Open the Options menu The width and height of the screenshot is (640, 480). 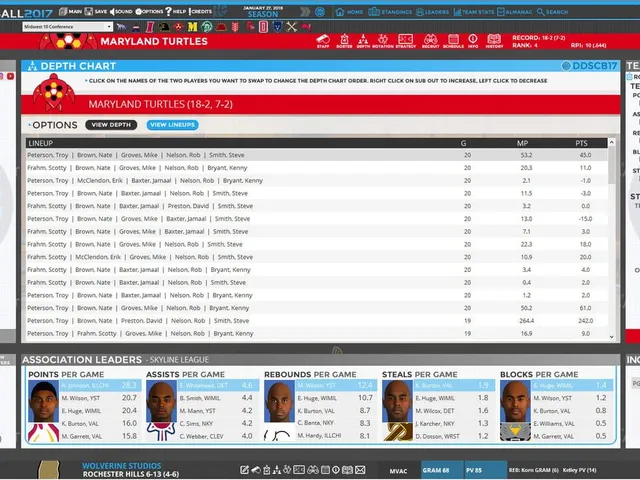[149, 11]
